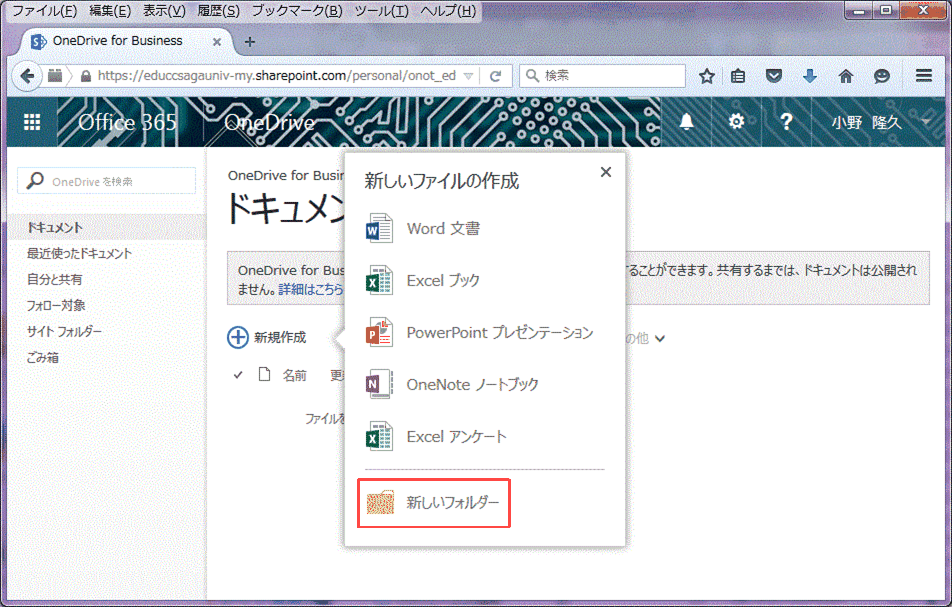Open the URL bar history dropdown
The height and width of the screenshot is (607, 952).
pos(468,76)
